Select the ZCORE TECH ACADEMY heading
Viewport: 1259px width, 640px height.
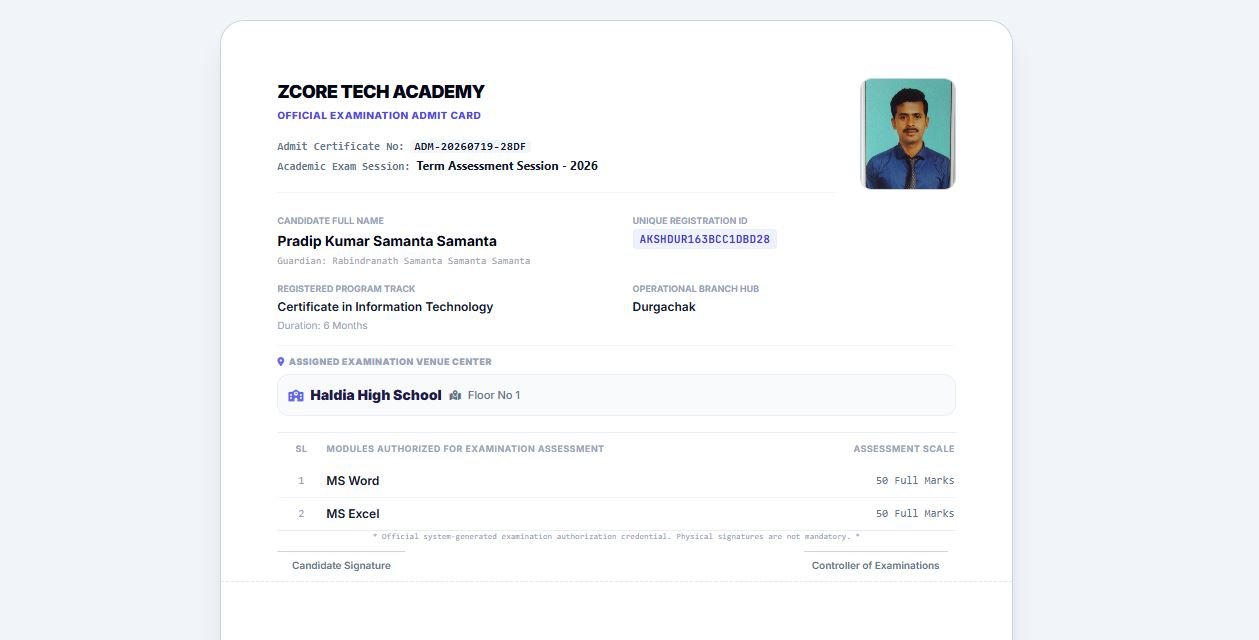[381, 92]
